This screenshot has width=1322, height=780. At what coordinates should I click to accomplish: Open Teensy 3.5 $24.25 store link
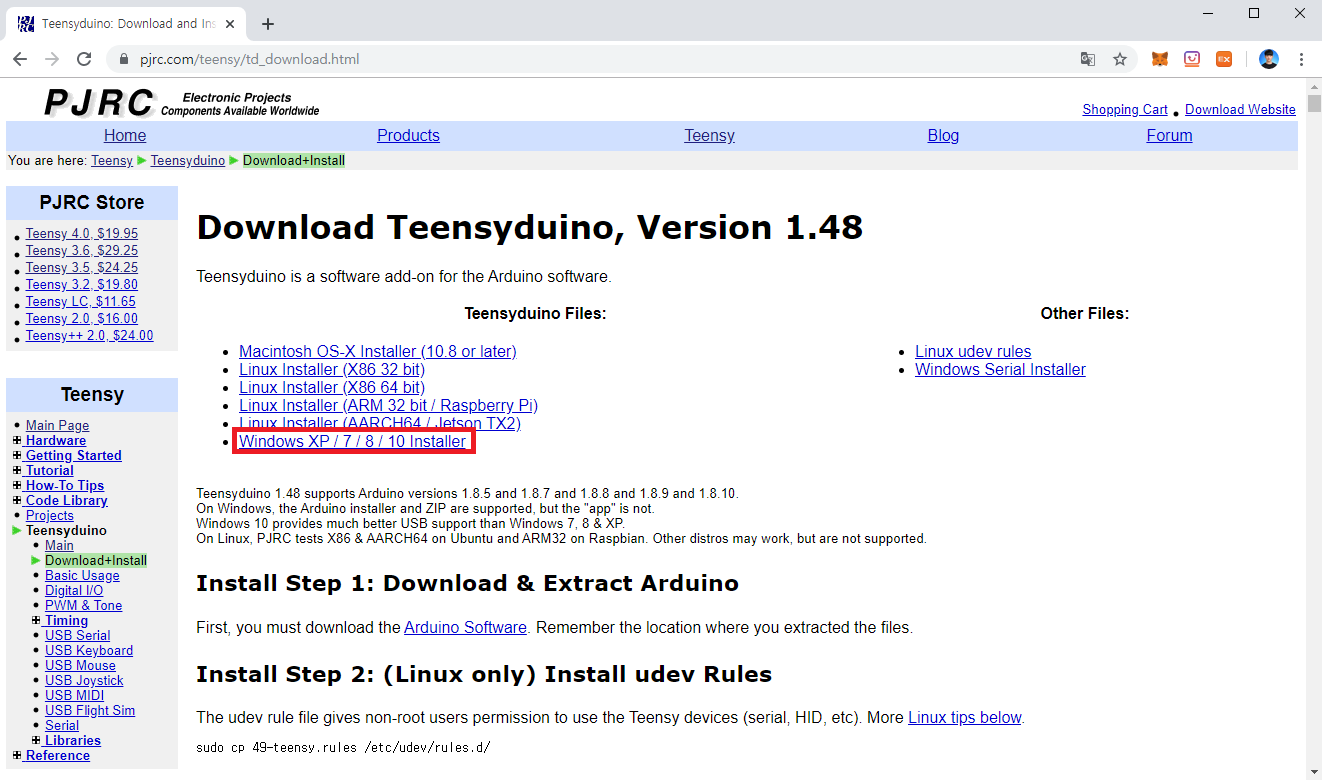[x=82, y=267]
